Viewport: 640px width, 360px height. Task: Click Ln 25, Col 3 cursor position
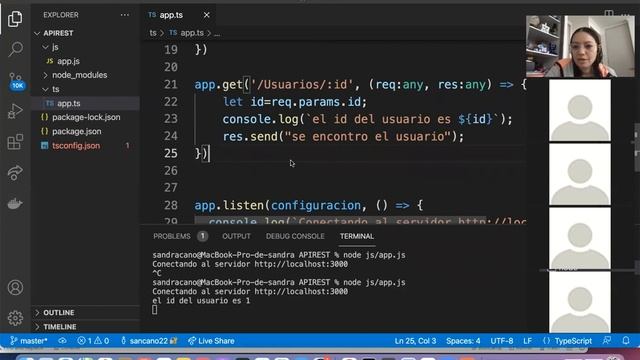click(x=415, y=341)
